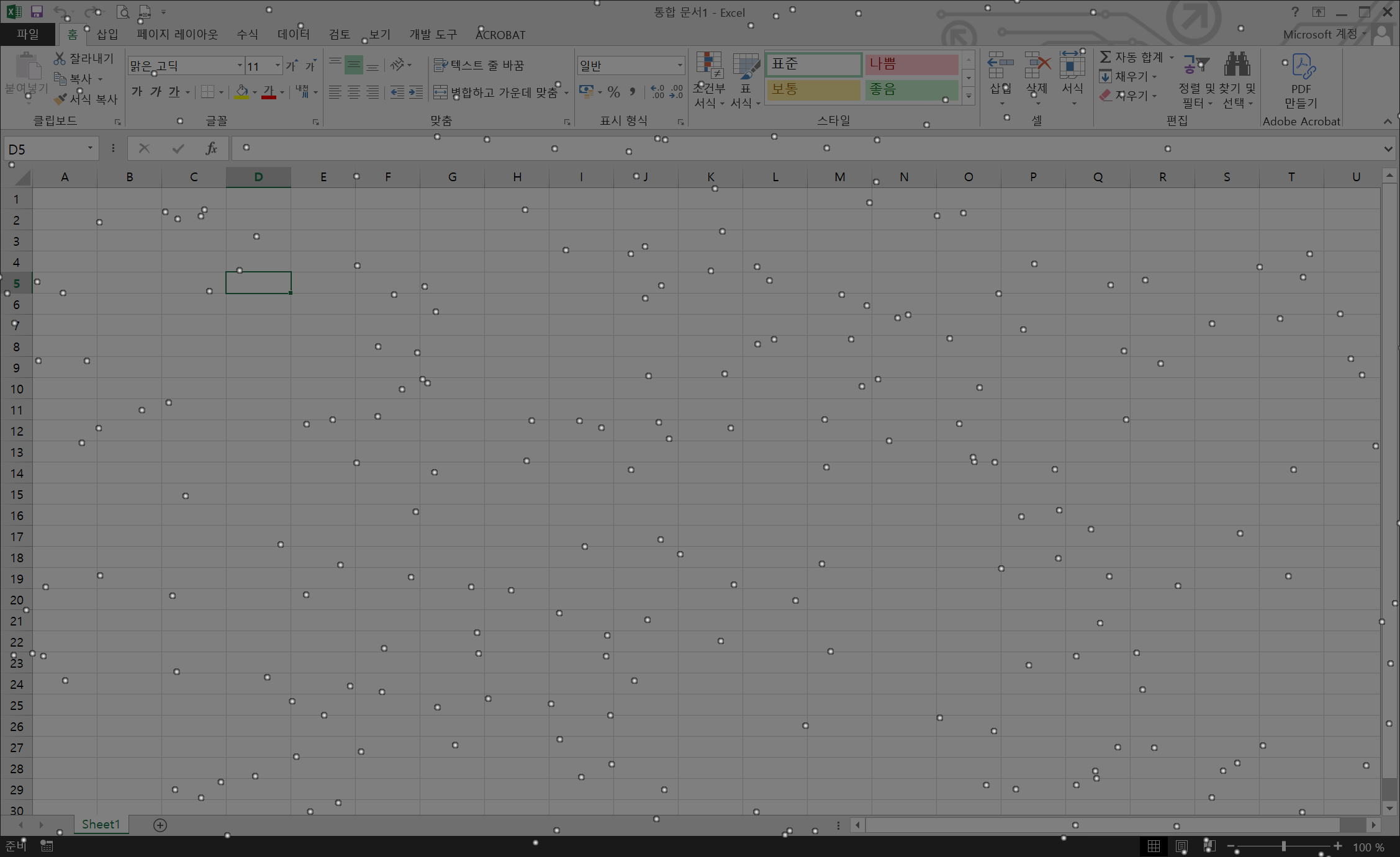The width and height of the screenshot is (1400, 857).
Task: Click the percent style icon
Action: click(613, 92)
